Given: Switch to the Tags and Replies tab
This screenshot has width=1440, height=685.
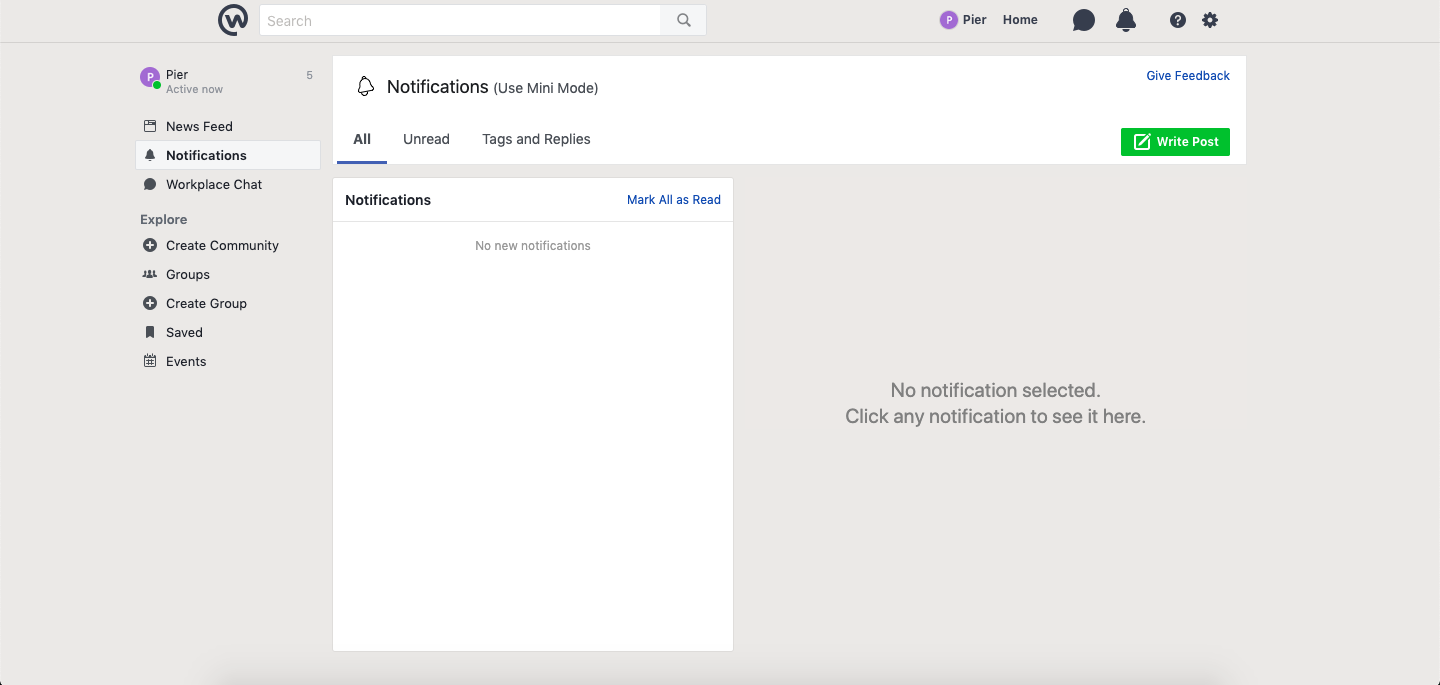Looking at the screenshot, I should coord(536,139).
